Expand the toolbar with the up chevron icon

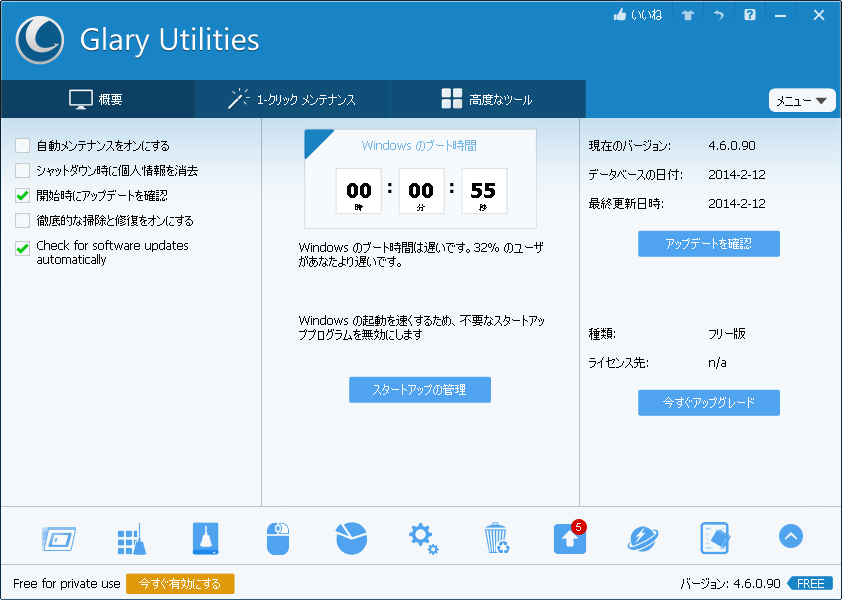tap(790, 536)
